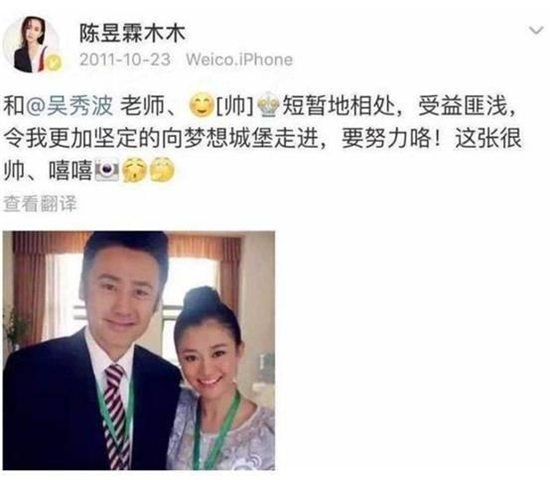Open the post options chevron dropdown

click(536, 31)
